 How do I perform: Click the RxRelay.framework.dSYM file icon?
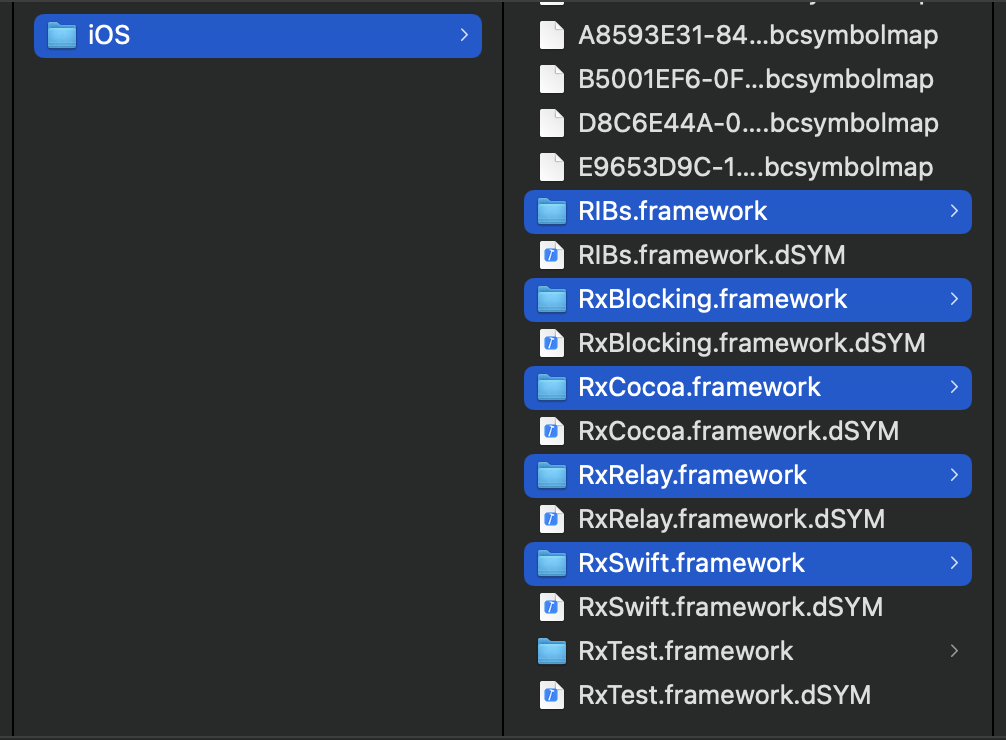tap(552, 519)
